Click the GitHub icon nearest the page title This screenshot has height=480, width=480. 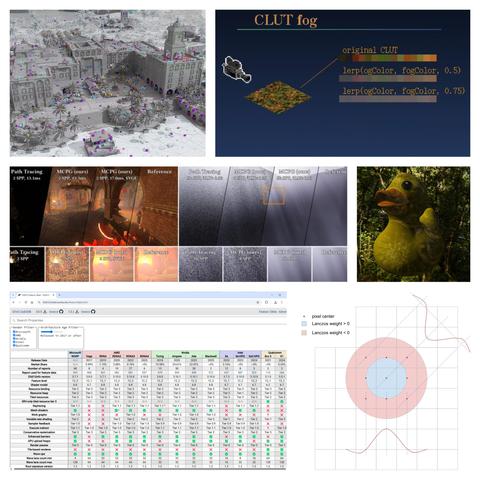point(61,312)
